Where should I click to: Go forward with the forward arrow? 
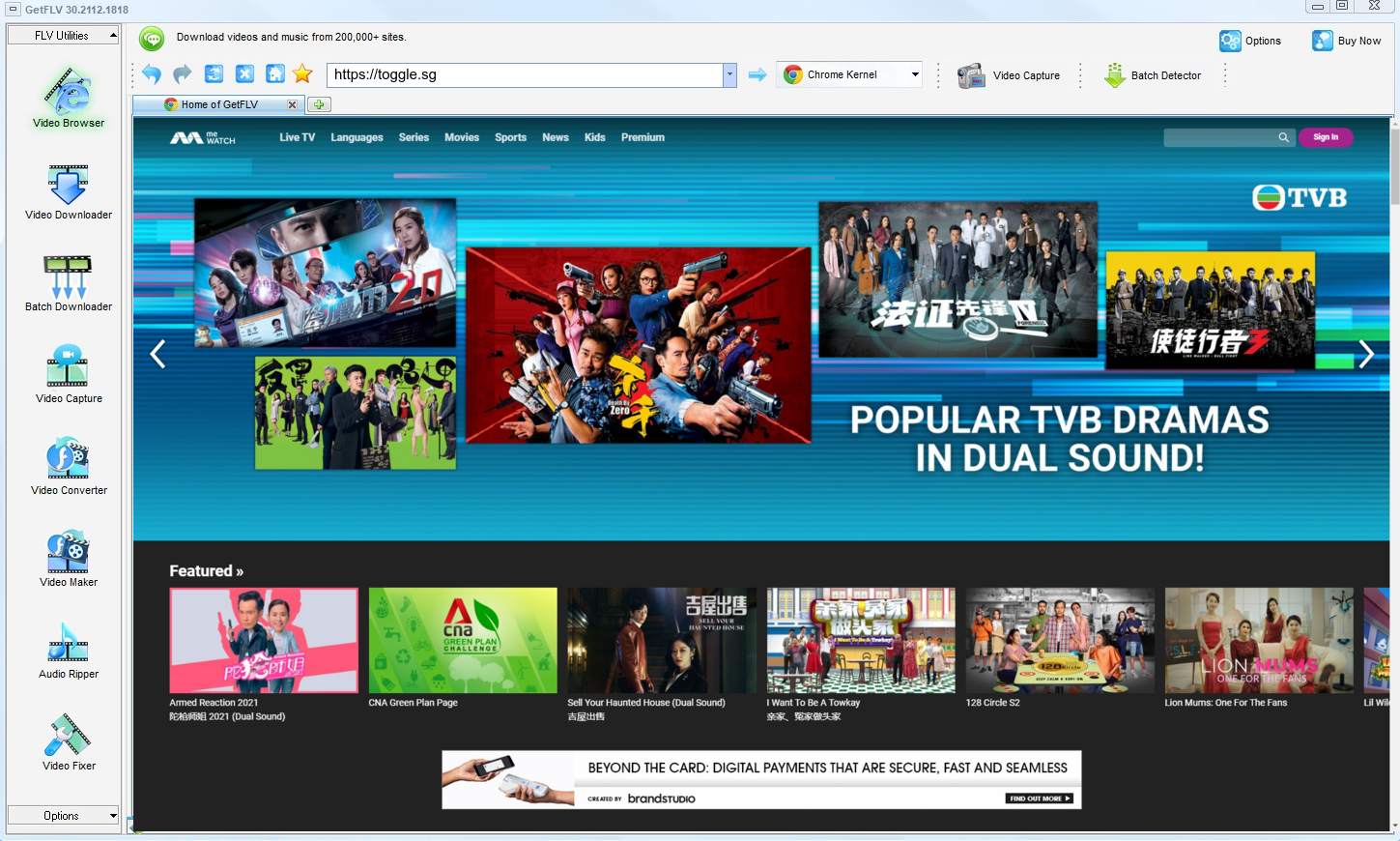(183, 74)
